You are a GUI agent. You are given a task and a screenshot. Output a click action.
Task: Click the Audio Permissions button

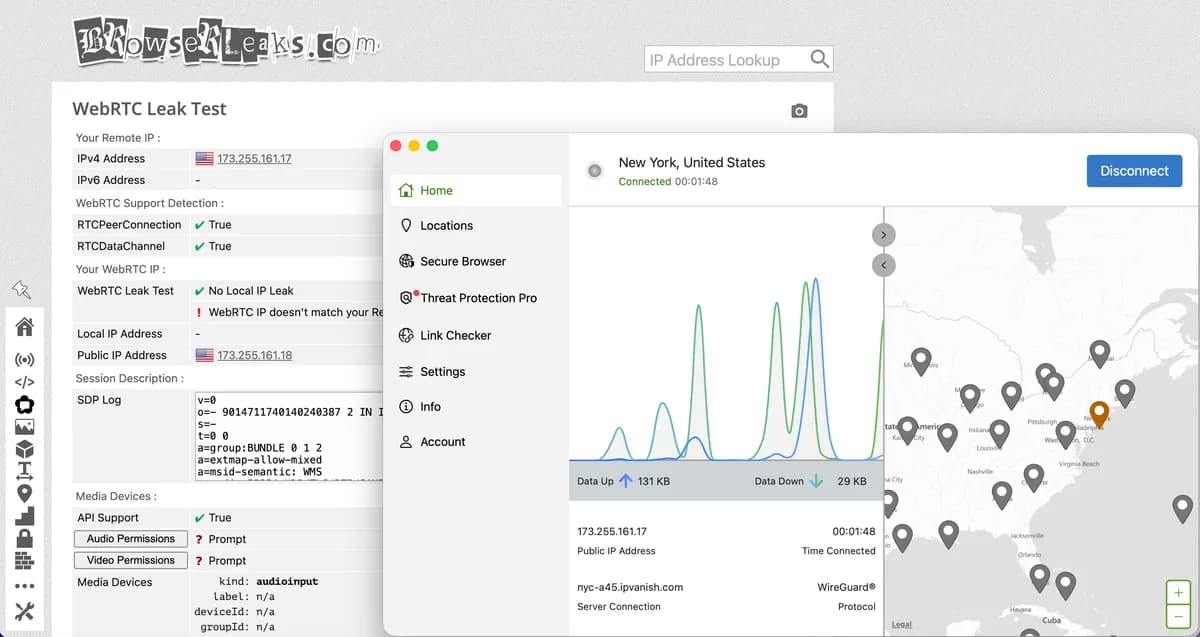tap(131, 539)
